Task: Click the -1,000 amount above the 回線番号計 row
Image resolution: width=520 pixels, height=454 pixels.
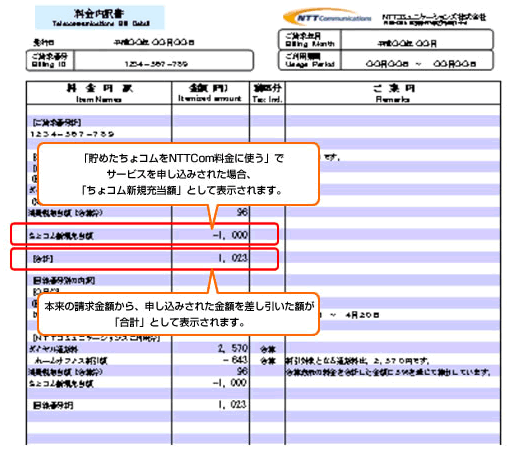Action: (x=230, y=382)
